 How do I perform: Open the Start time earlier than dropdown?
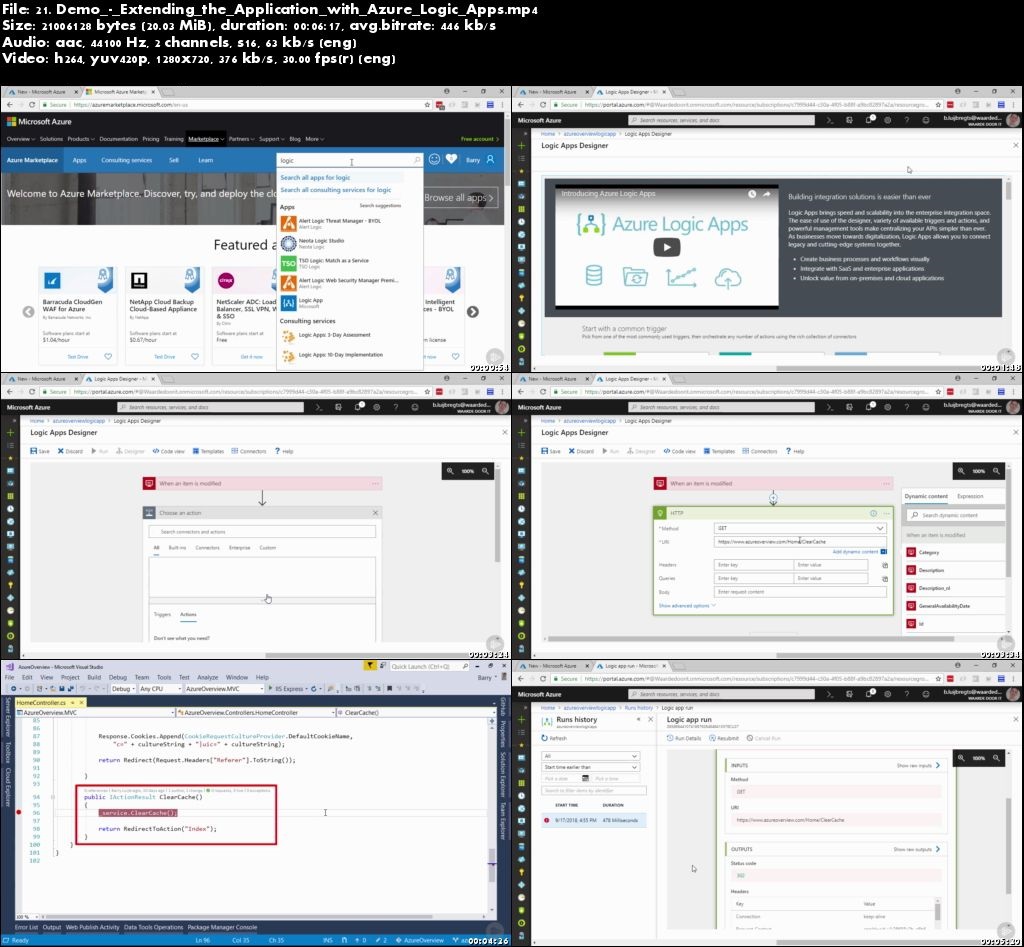point(590,767)
